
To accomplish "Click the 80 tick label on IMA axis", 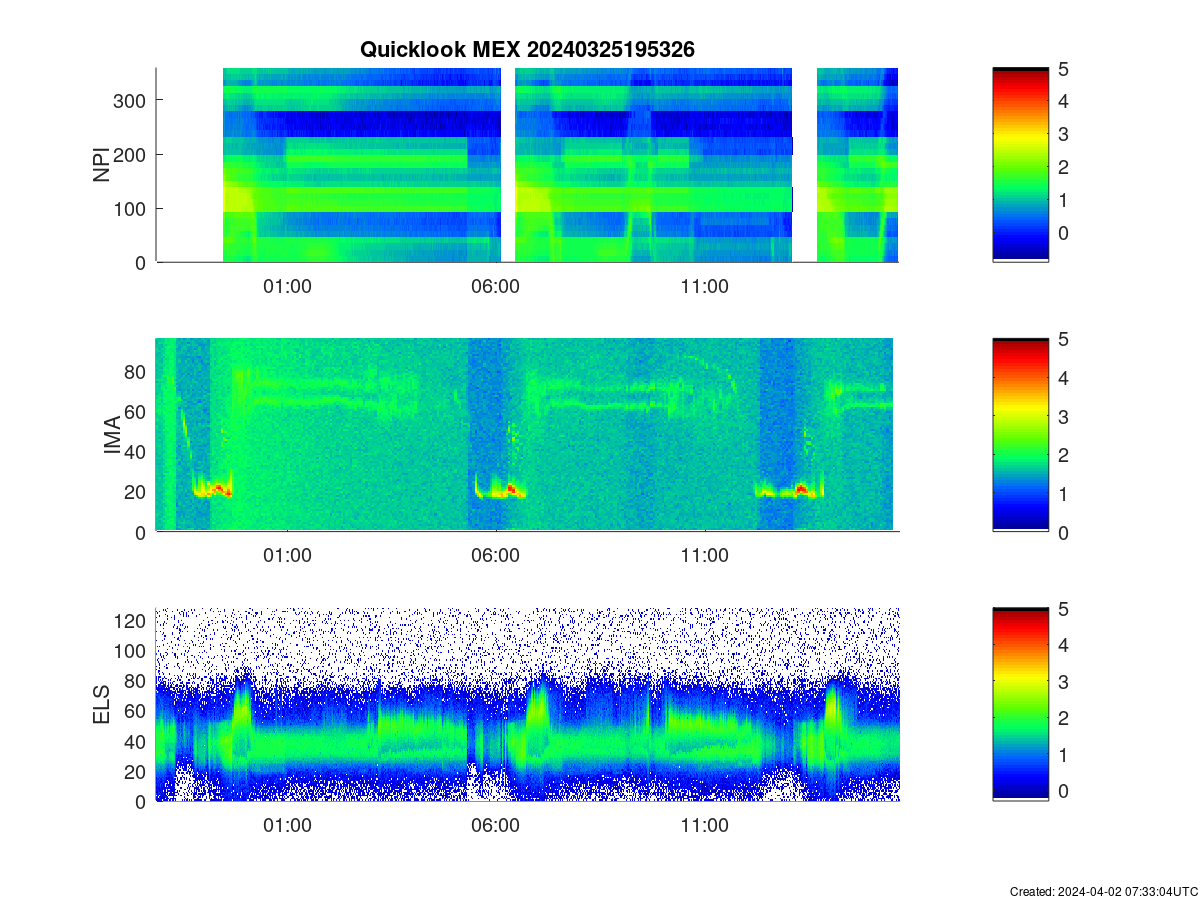I will tap(137, 371).
